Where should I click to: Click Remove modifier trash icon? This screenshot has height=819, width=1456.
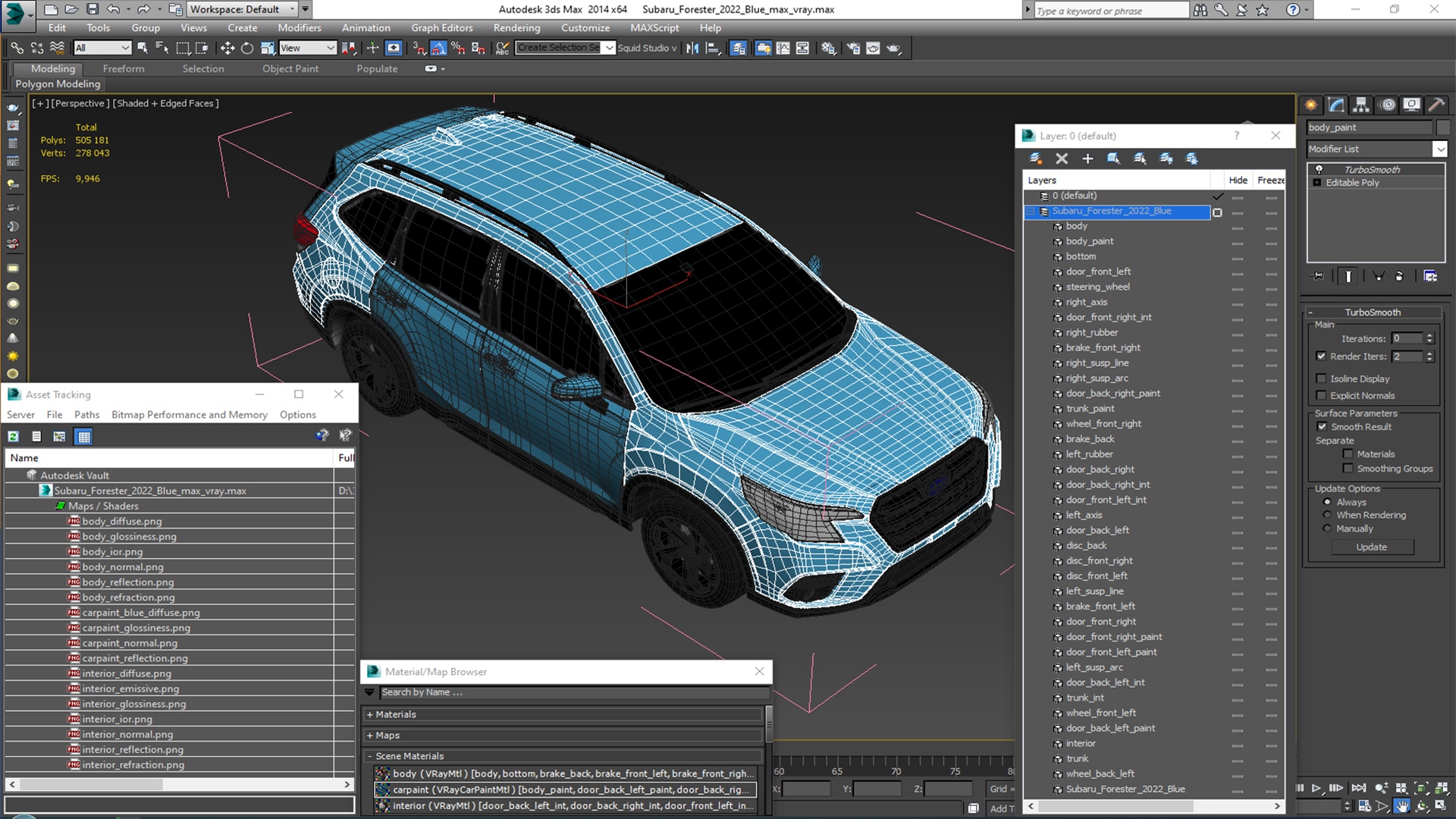[1399, 276]
